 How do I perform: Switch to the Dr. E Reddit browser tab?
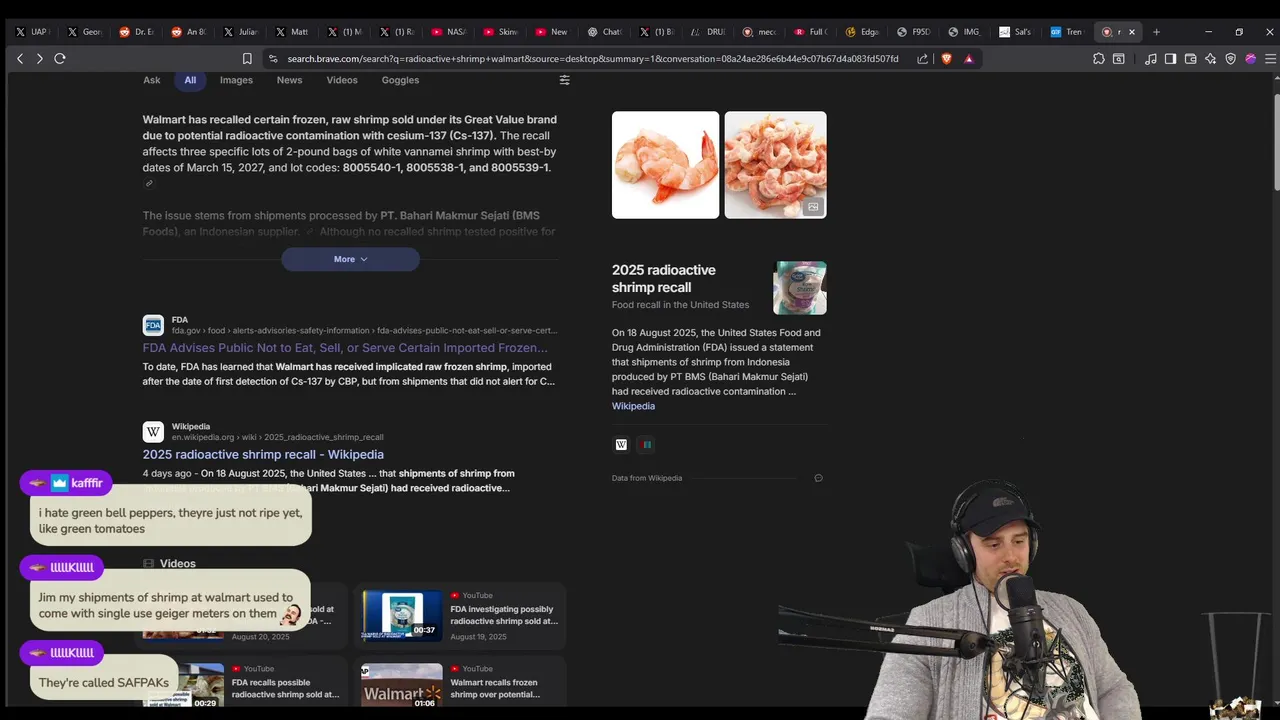(x=135, y=32)
